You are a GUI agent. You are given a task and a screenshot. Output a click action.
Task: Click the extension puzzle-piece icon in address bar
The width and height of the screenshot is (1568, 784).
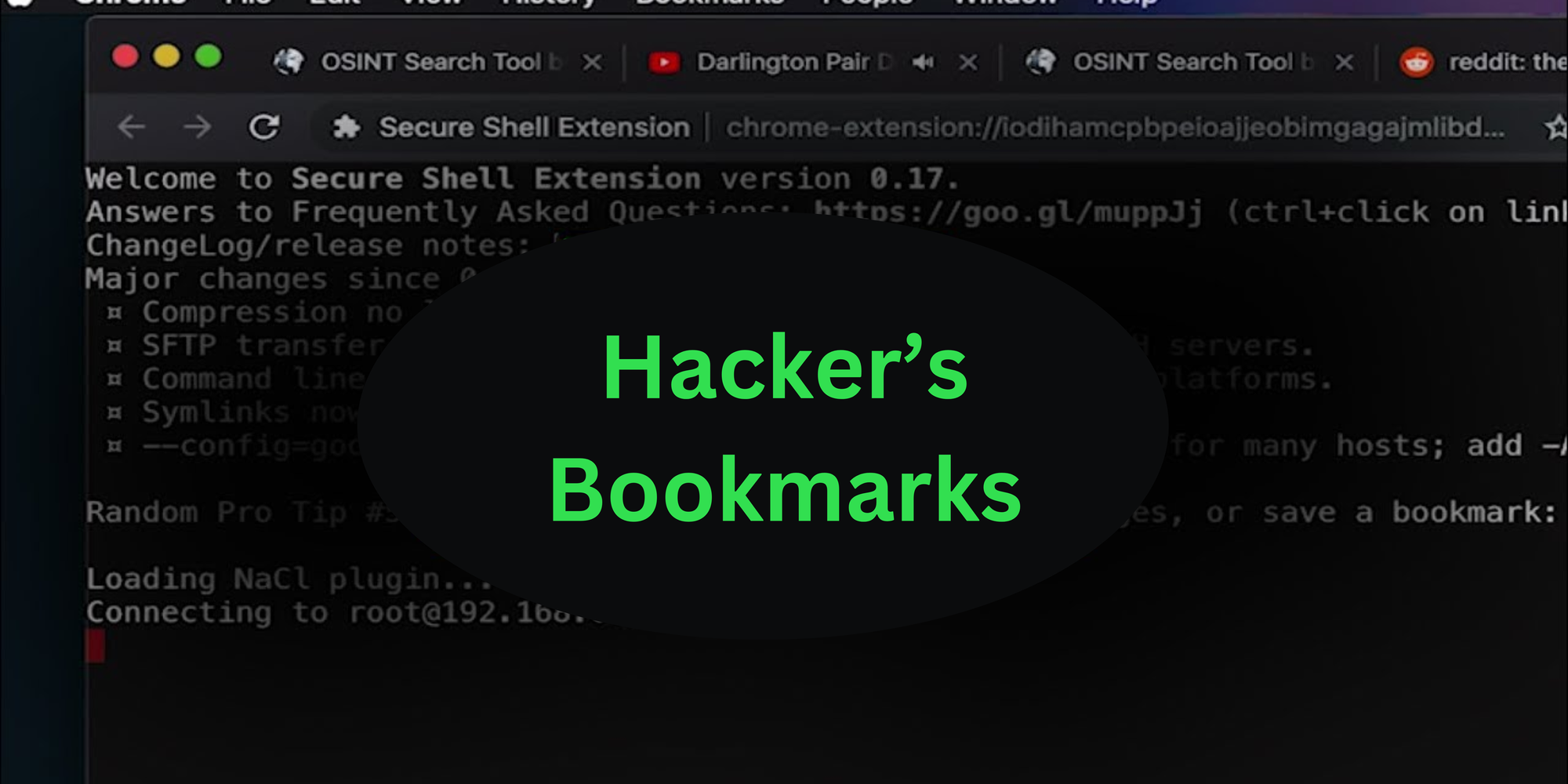(x=347, y=127)
